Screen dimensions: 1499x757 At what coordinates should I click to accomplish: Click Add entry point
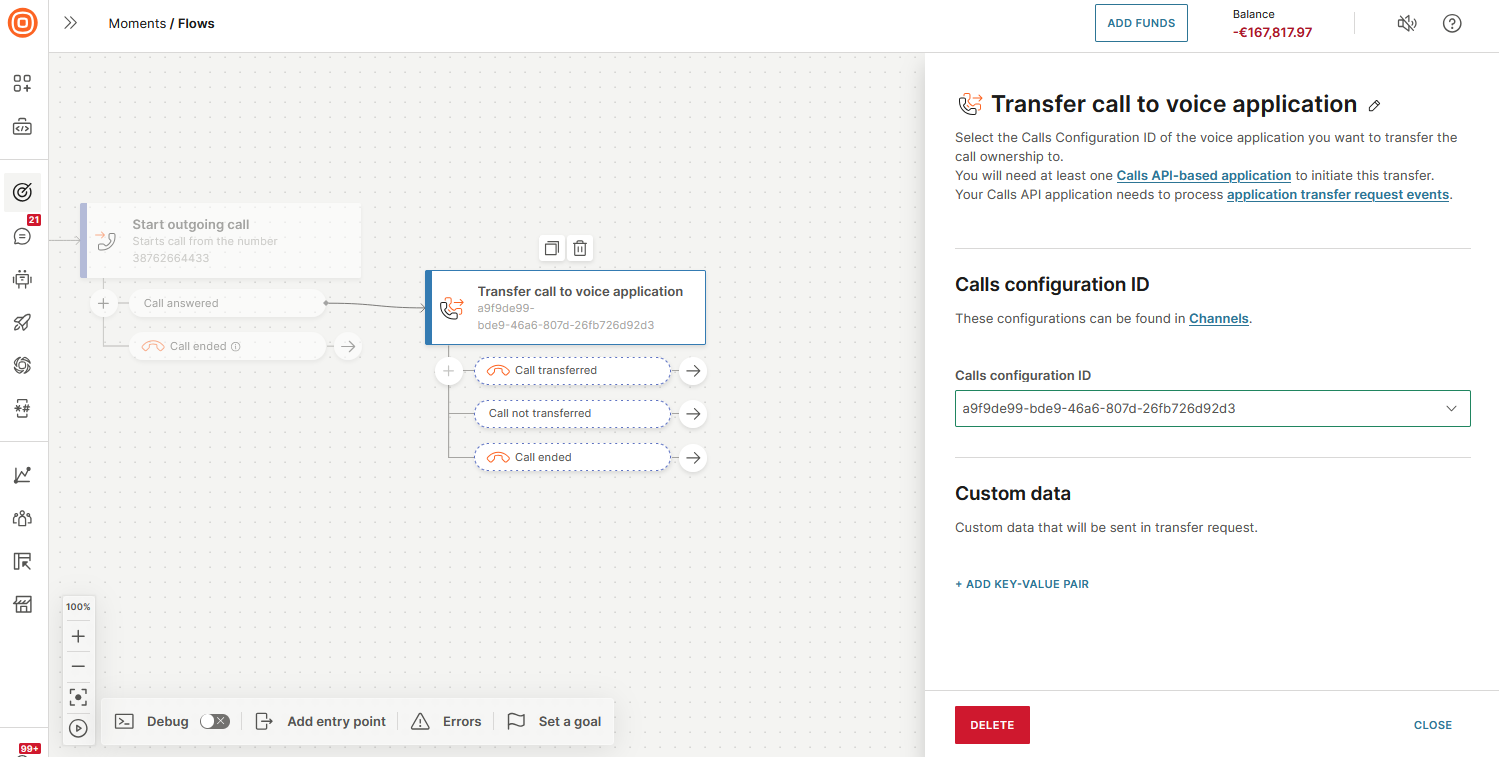click(320, 722)
